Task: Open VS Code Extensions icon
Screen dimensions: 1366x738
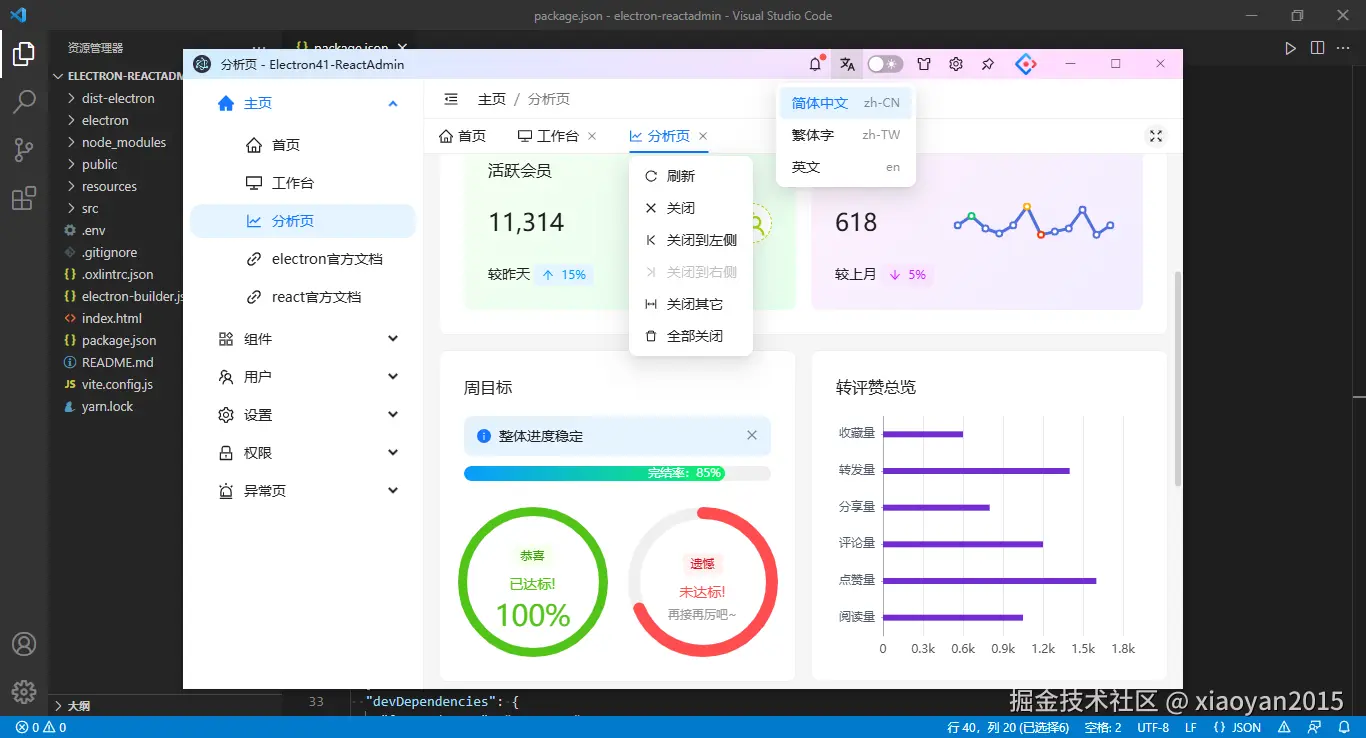Action: click(x=24, y=198)
